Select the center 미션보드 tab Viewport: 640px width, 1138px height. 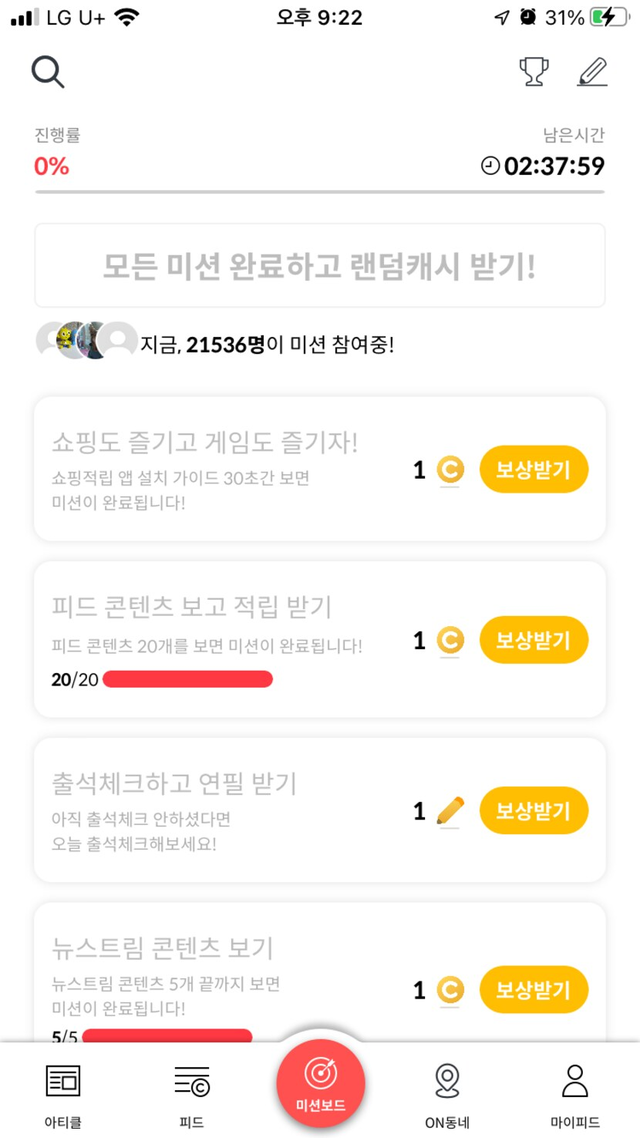tap(321, 1084)
